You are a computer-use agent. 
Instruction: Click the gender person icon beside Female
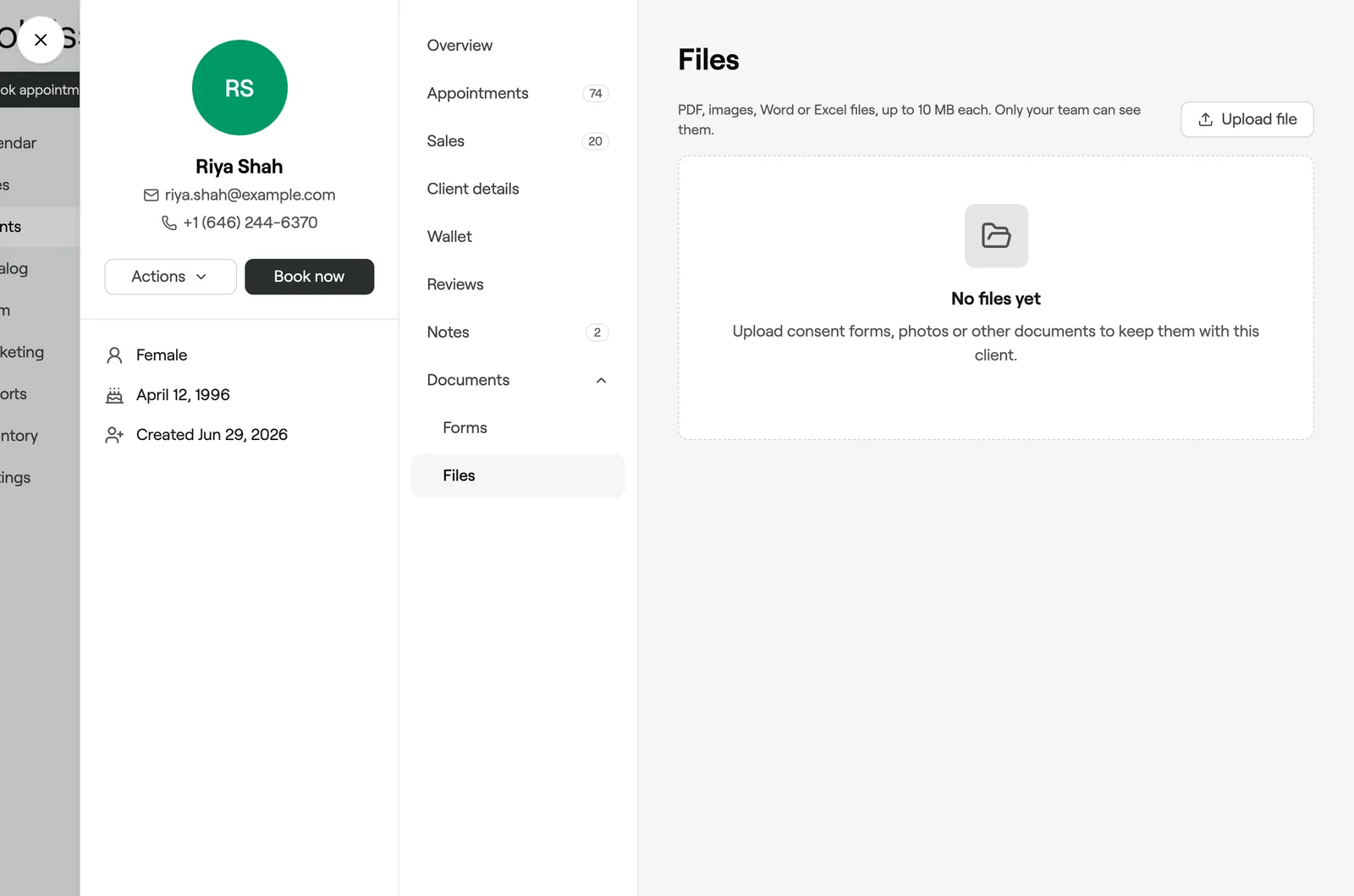(x=114, y=355)
